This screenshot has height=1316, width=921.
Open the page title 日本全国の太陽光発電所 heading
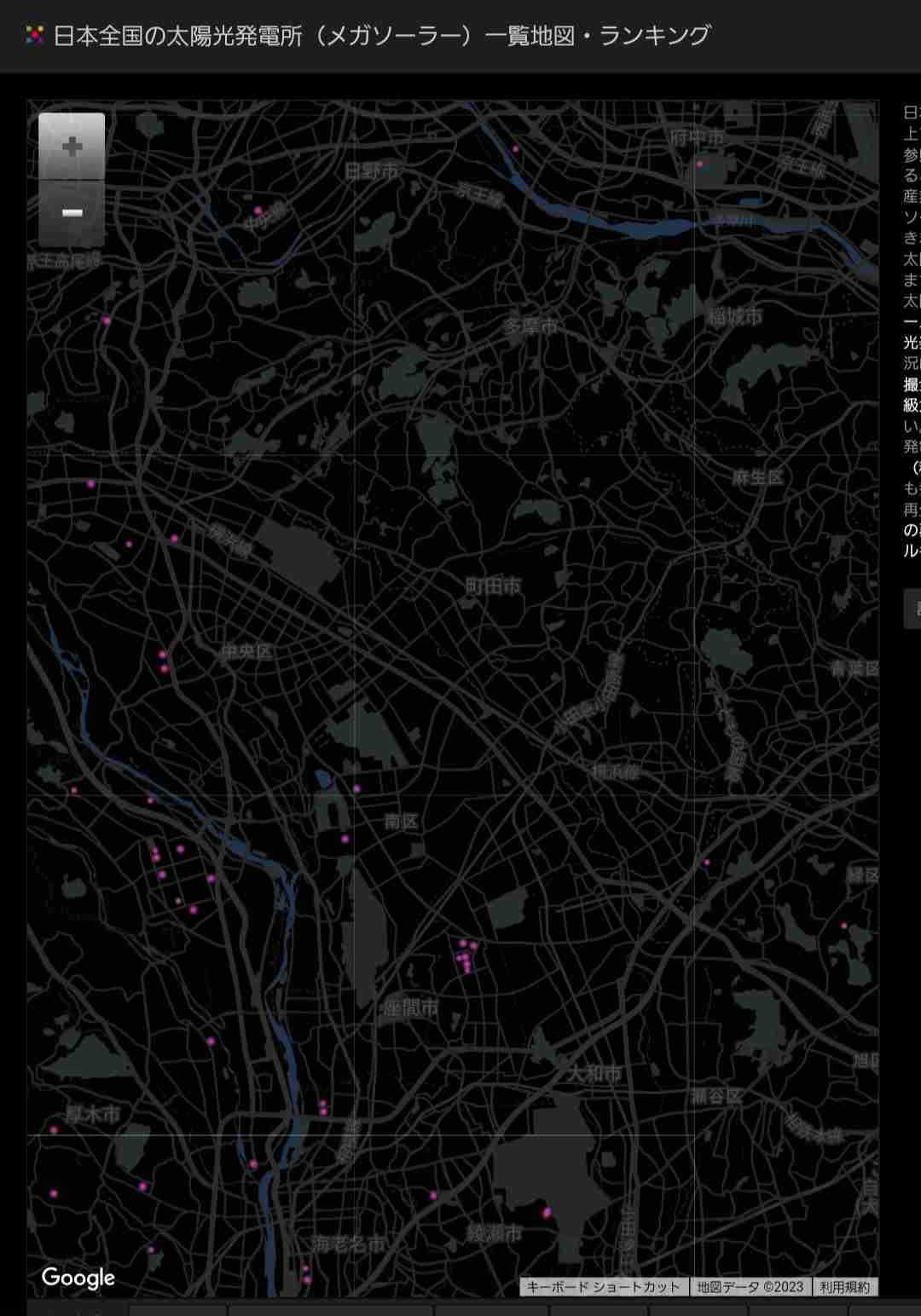click(x=381, y=36)
